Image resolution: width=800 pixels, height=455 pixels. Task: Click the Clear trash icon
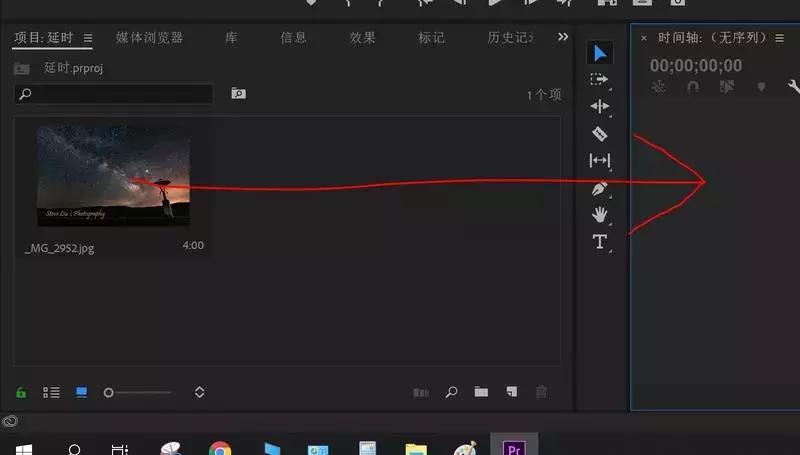[x=541, y=392]
